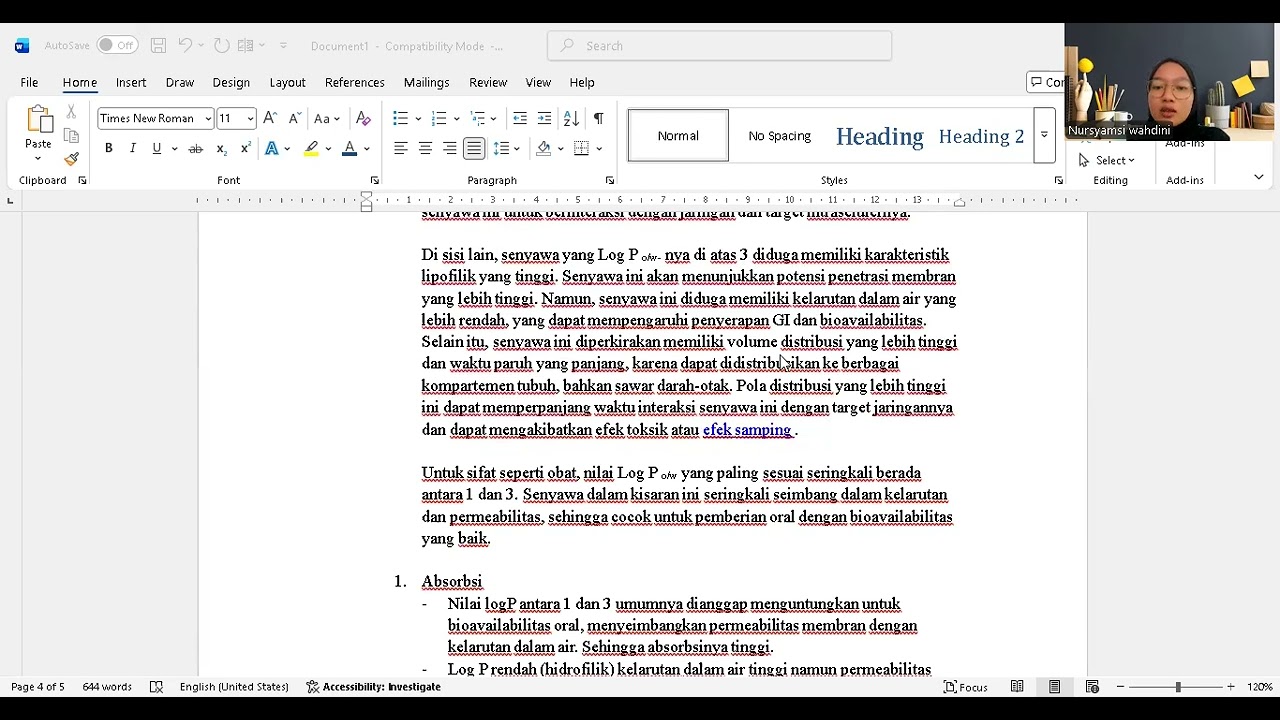Open the font name dropdown
1280x720 pixels.
(208, 118)
